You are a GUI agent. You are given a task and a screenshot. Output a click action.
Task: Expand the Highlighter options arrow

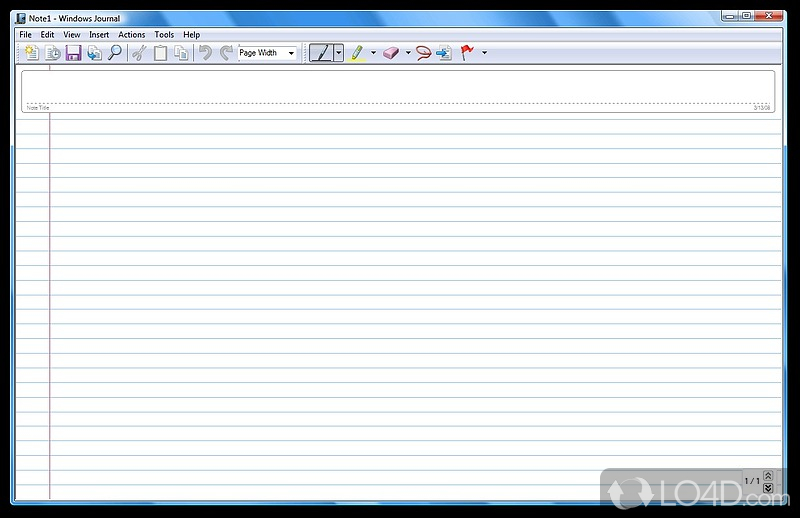[x=373, y=53]
